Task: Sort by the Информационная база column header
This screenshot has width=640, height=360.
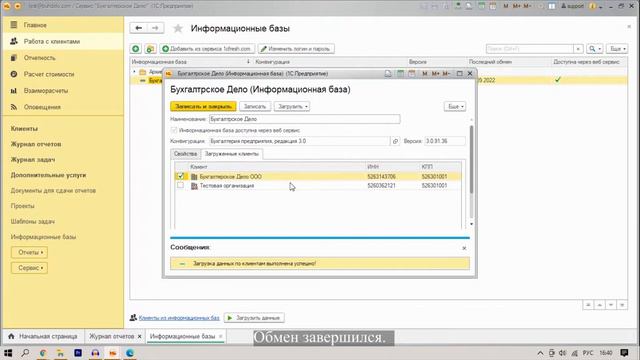Action: click(159, 62)
